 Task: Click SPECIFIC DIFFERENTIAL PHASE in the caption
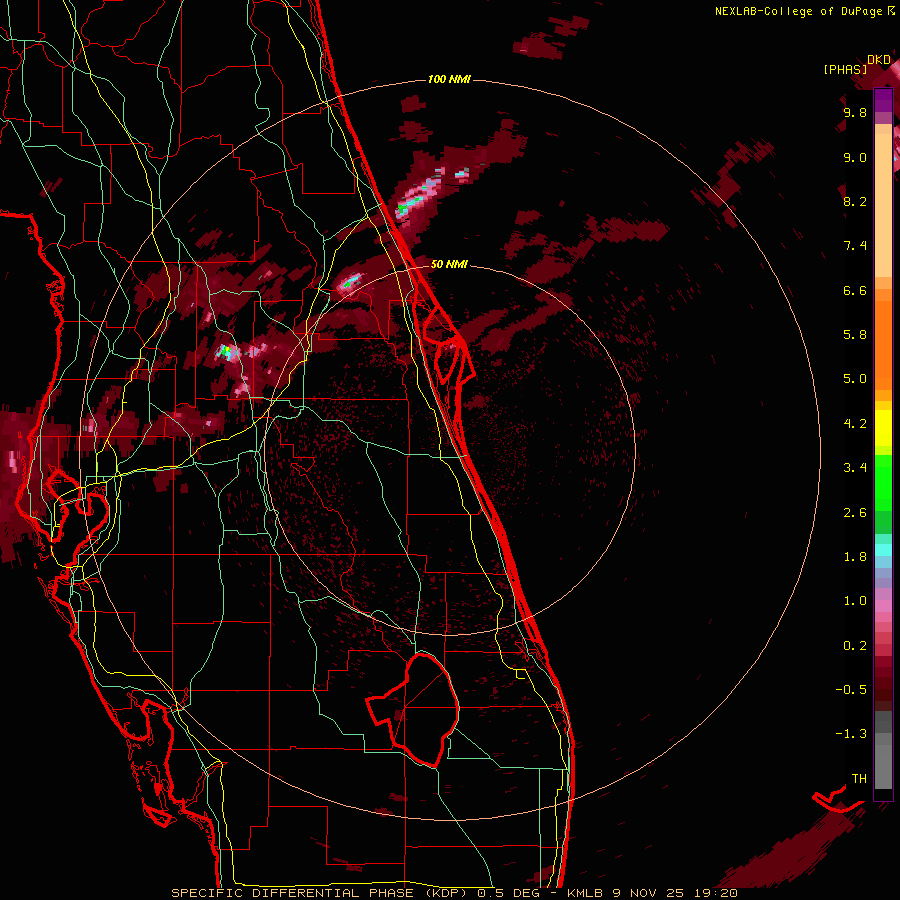292,893
